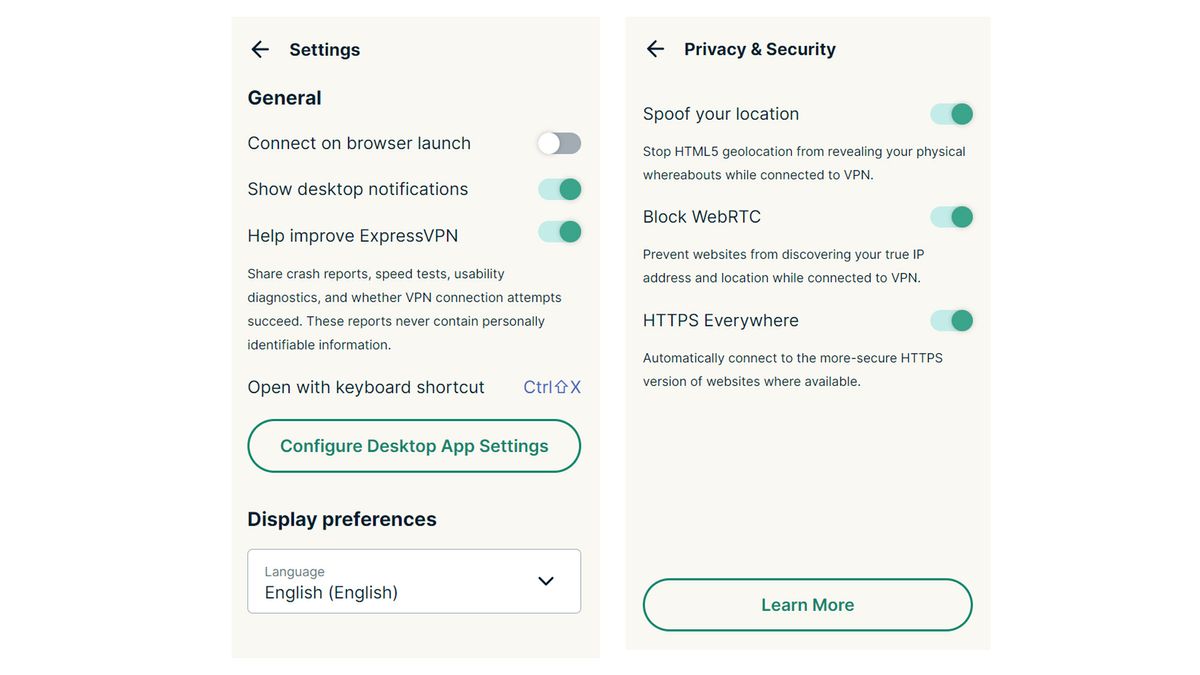The width and height of the screenshot is (1200, 675).
Task: Disable Show desktop notifications
Action: coord(559,189)
